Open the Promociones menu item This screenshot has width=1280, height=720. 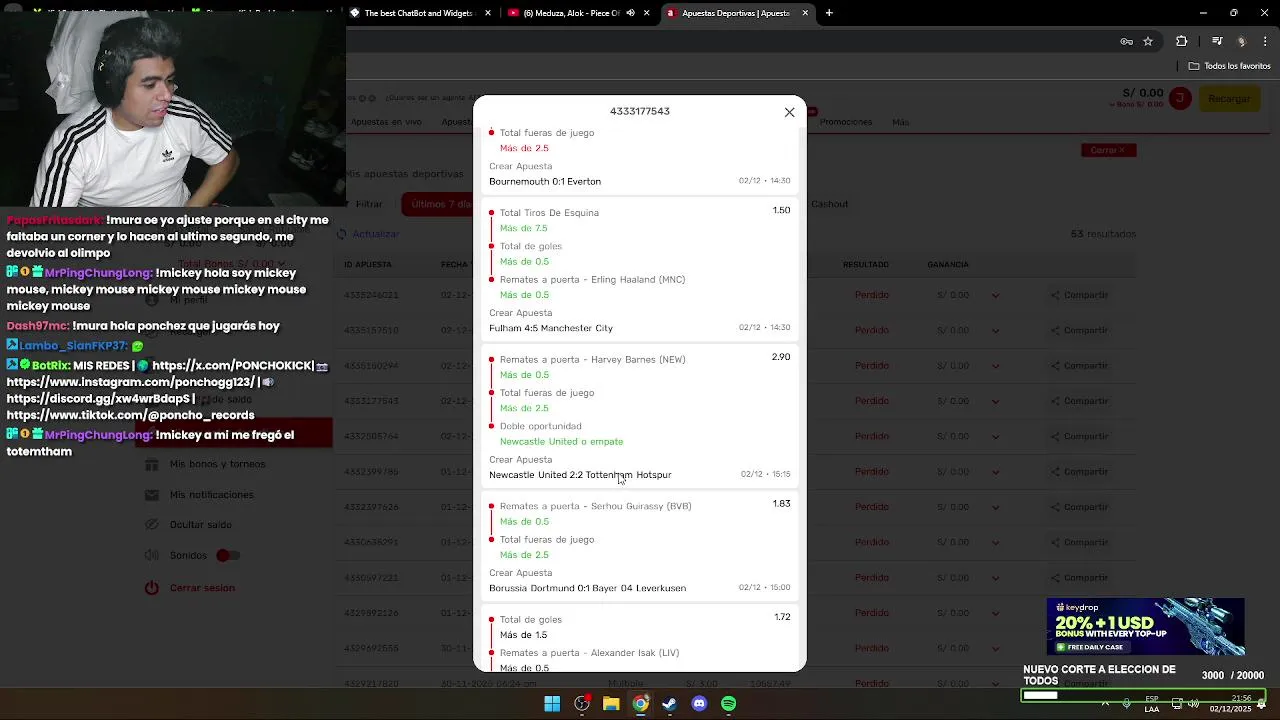click(846, 122)
